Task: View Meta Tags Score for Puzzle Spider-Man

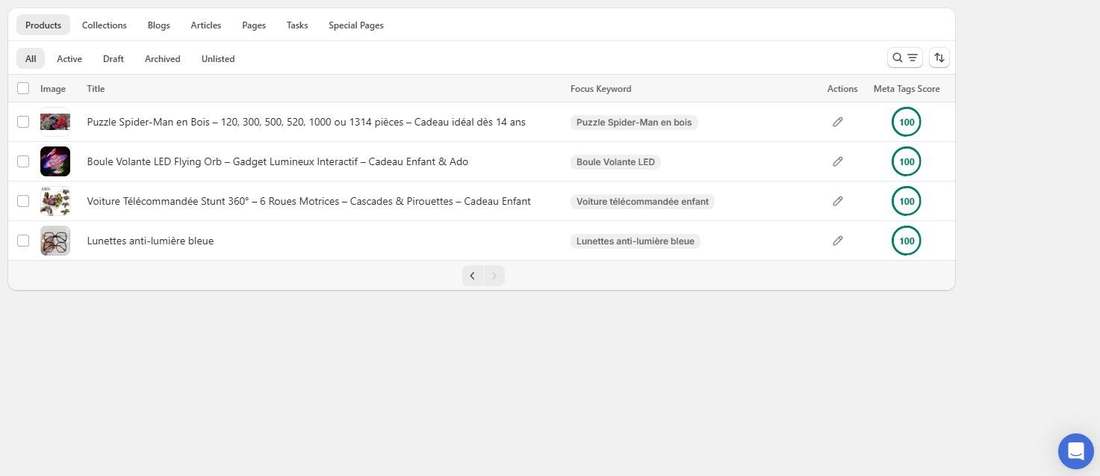Action: [x=906, y=122]
